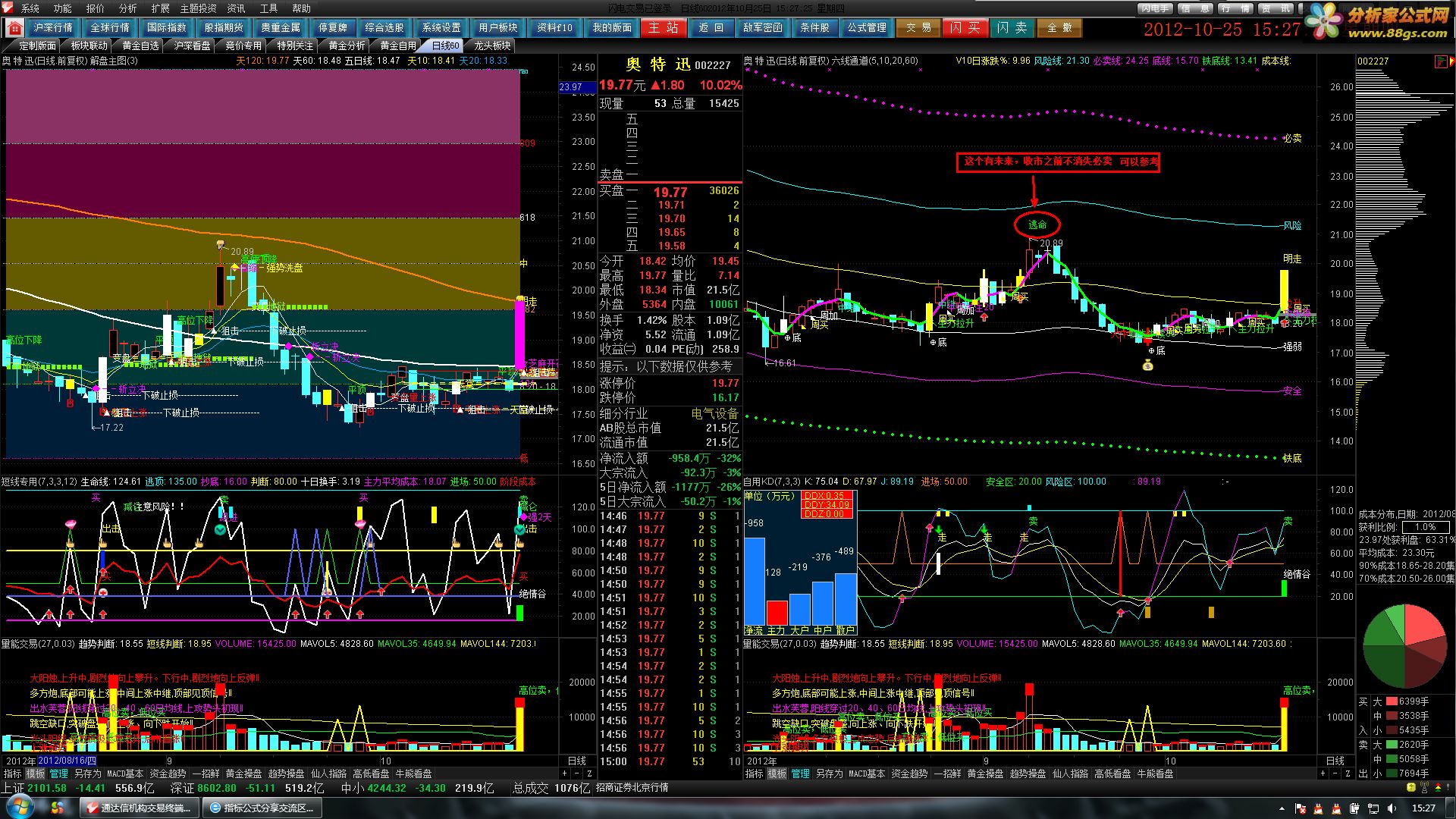
Task: Click 日线 period label under left chart
Action: pos(577,761)
